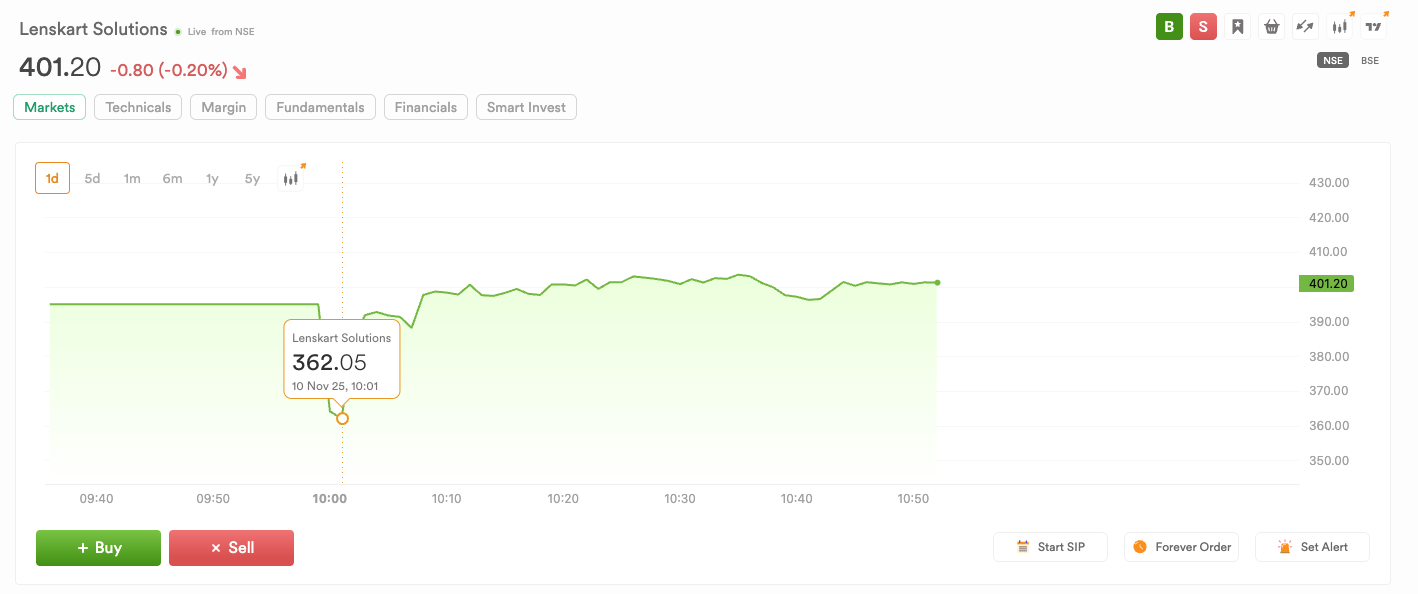Screen dimensions: 1418x594
Task: Click the Set Alert button
Action: pyautogui.click(x=1312, y=547)
